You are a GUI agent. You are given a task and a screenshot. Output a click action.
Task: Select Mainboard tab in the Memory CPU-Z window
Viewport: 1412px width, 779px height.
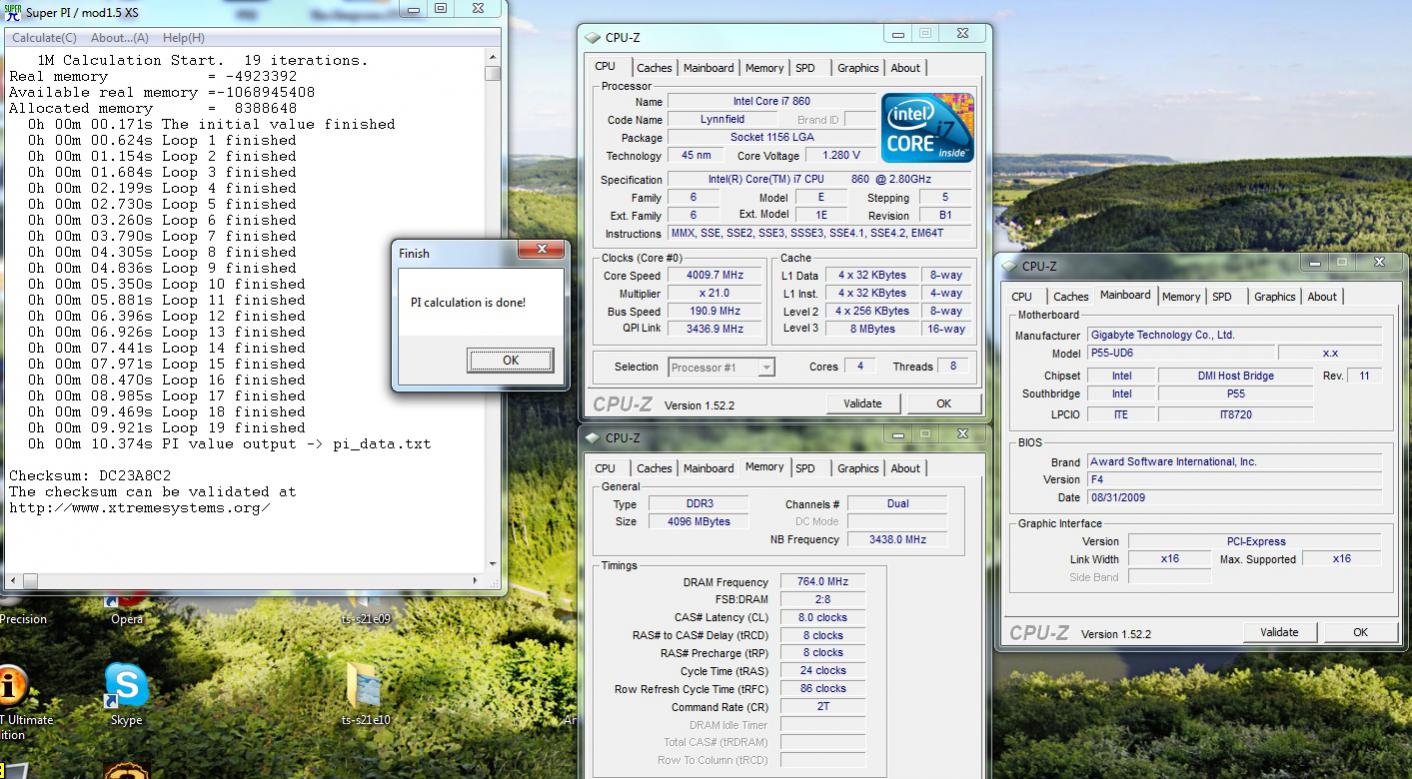point(708,468)
